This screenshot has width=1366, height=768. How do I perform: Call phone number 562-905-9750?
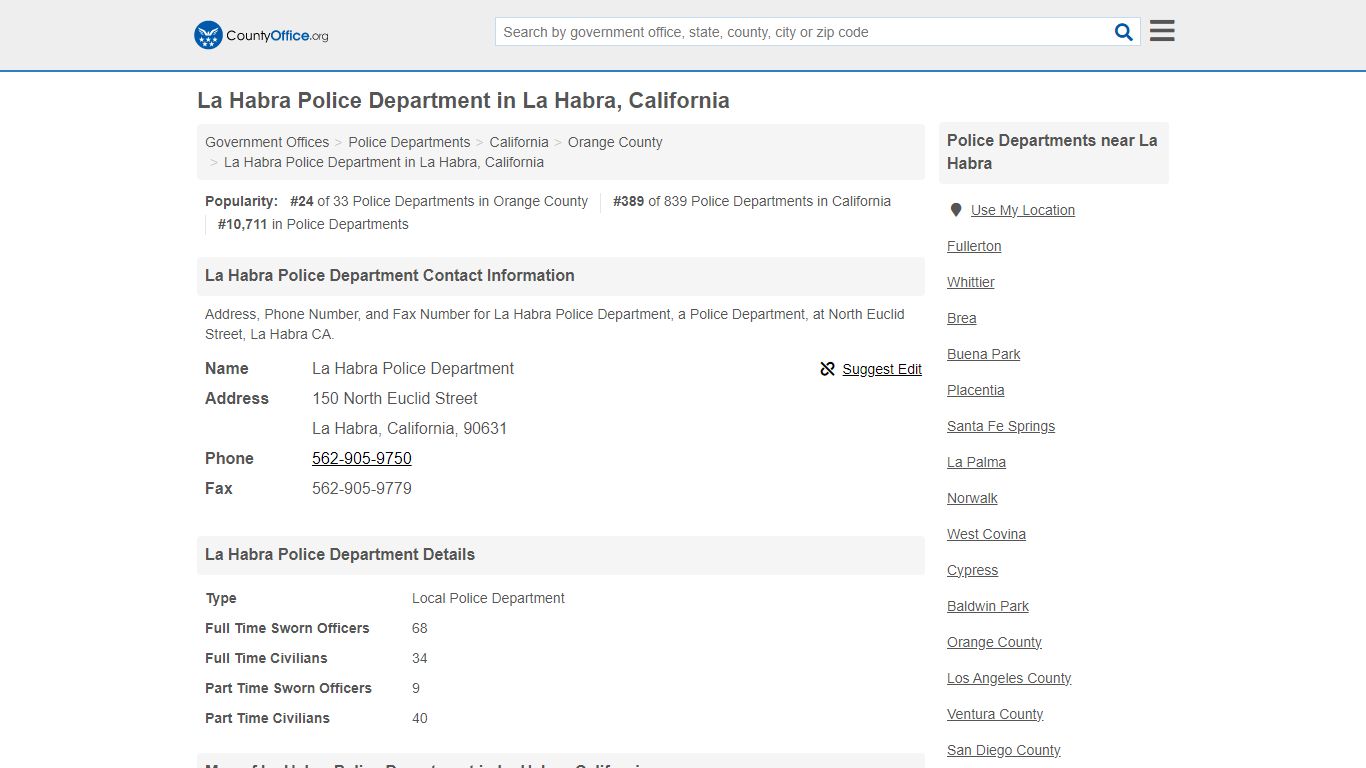pos(362,458)
